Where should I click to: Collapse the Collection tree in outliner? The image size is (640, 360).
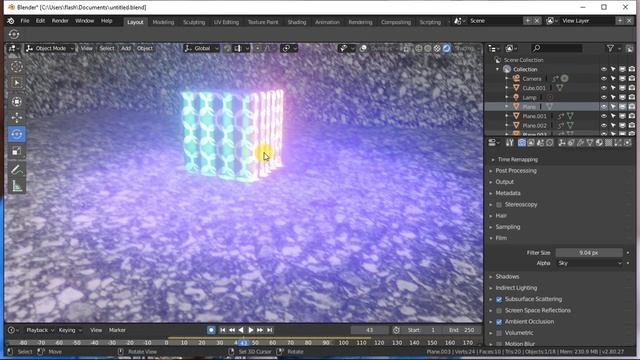click(497, 69)
